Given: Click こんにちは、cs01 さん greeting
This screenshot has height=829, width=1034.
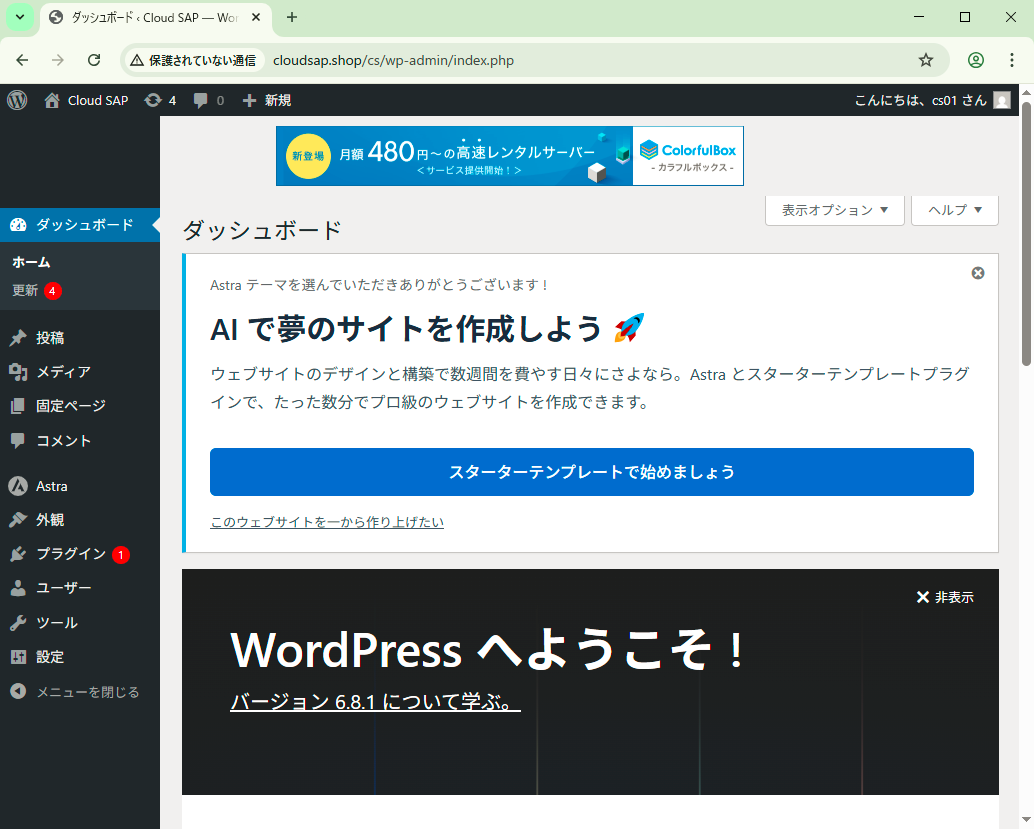Looking at the screenshot, I should pyautogui.click(x=921, y=100).
